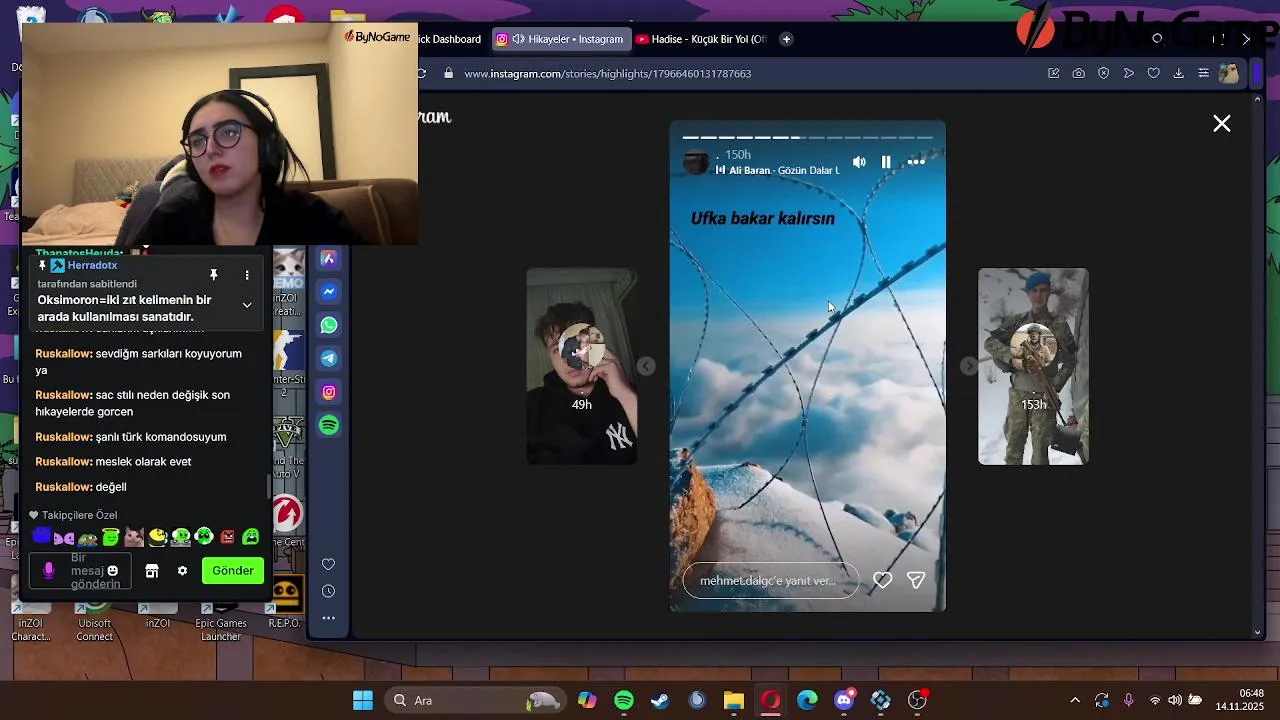Share the story via paper-plane icon
The height and width of the screenshot is (720, 1280).
pyautogui.click(x=915, y=580)
